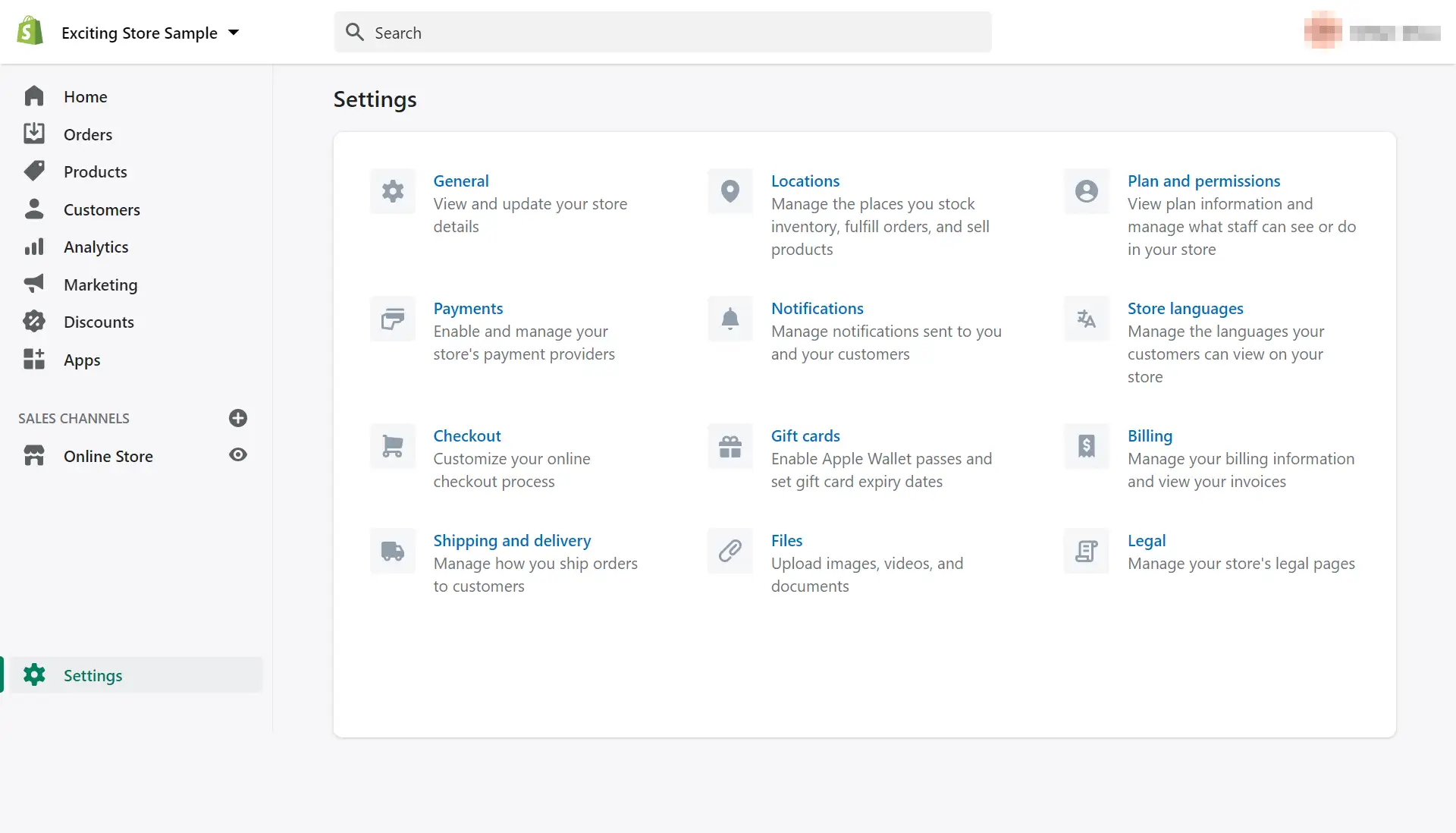Open Legal store pages settings
This screenshot has height=833, width=1456.
coord(1147,539)
